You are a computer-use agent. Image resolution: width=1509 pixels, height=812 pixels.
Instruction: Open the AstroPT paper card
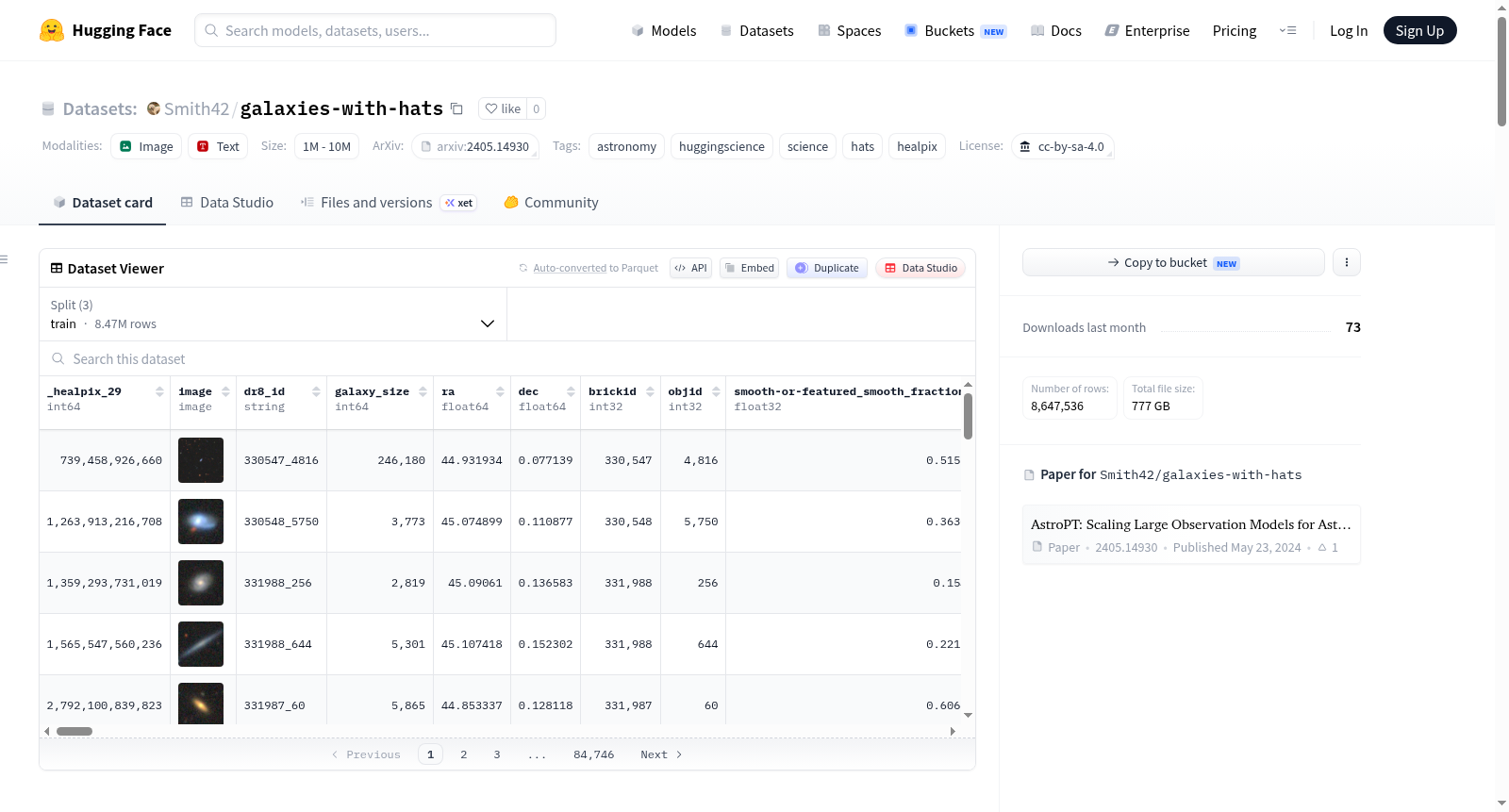[1191, 535]
